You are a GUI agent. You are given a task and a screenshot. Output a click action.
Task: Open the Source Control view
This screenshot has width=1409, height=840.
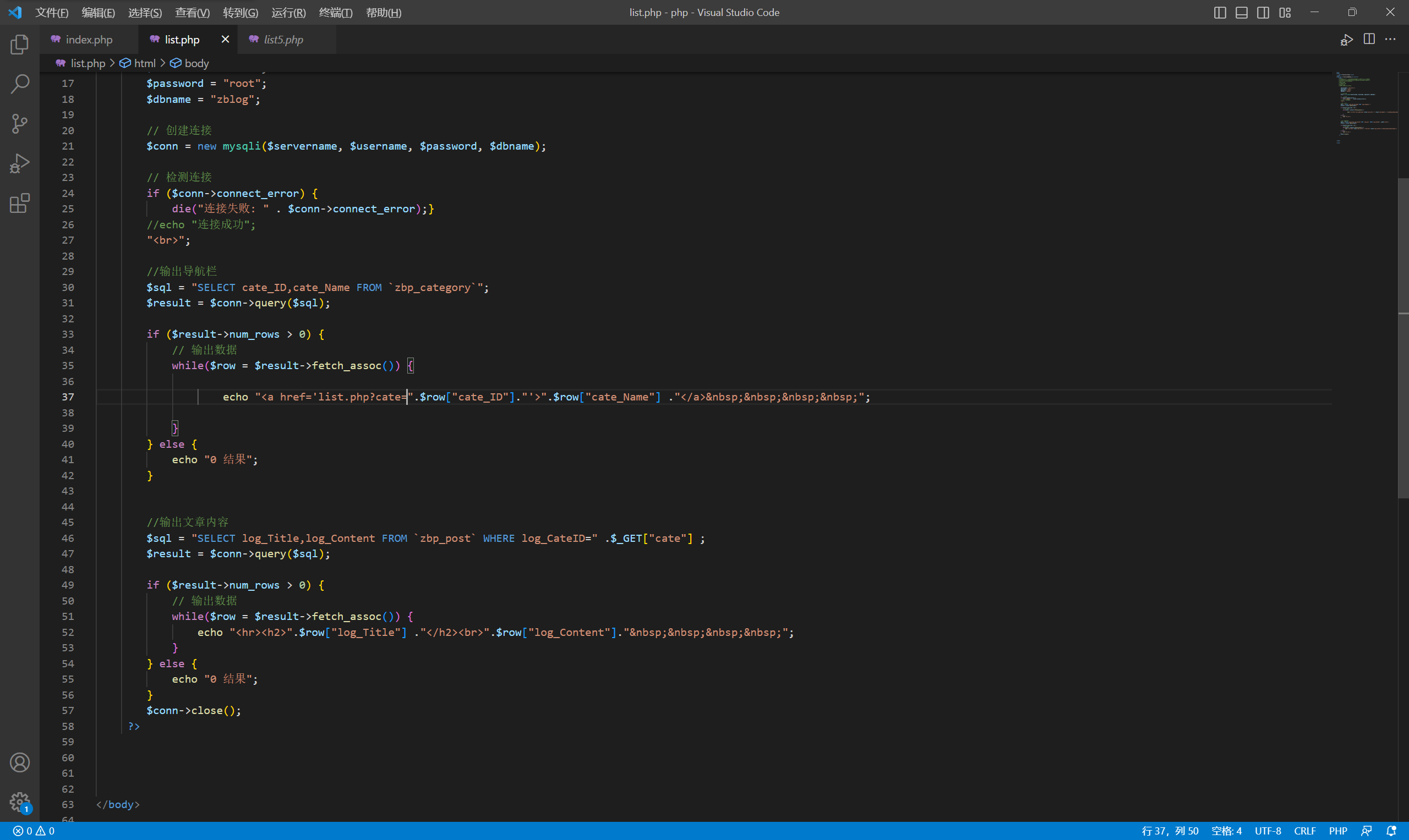point(19,123)
